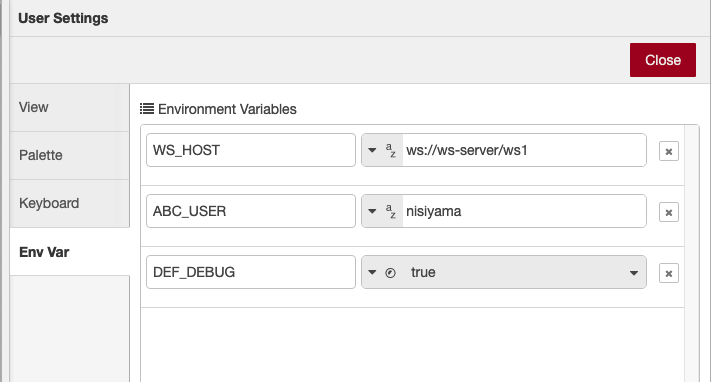The height and width of the screenshot is (382, 711).
Task: Switch to the View tab
Action: (69, 108)
